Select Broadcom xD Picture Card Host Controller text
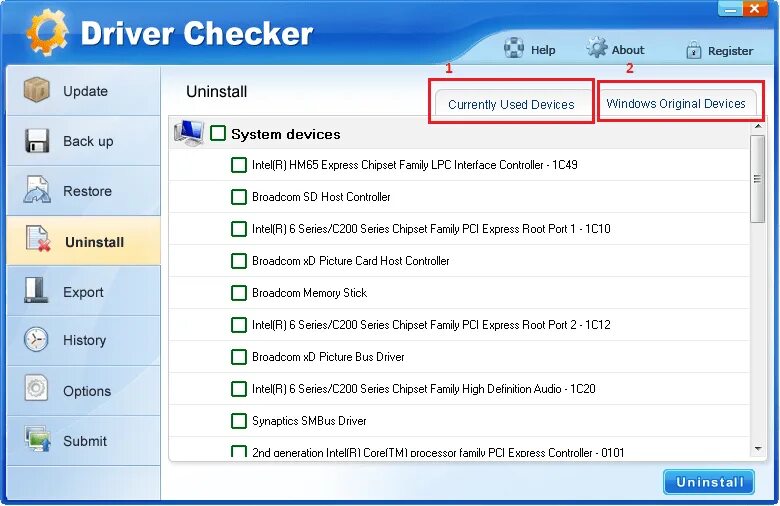780x506 pixels. click(351, 261)
